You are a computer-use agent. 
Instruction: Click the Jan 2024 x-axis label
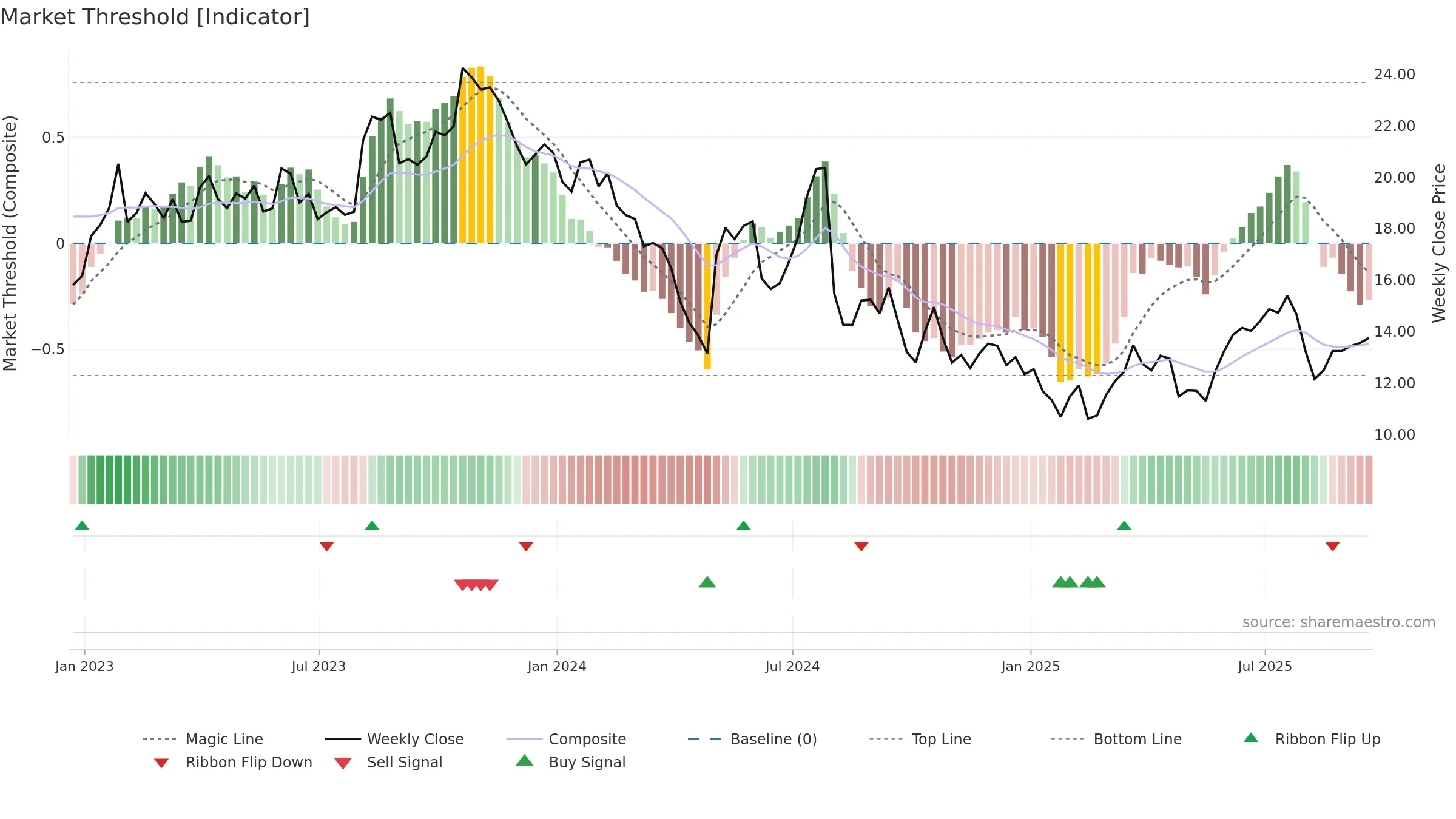(557, 667)
